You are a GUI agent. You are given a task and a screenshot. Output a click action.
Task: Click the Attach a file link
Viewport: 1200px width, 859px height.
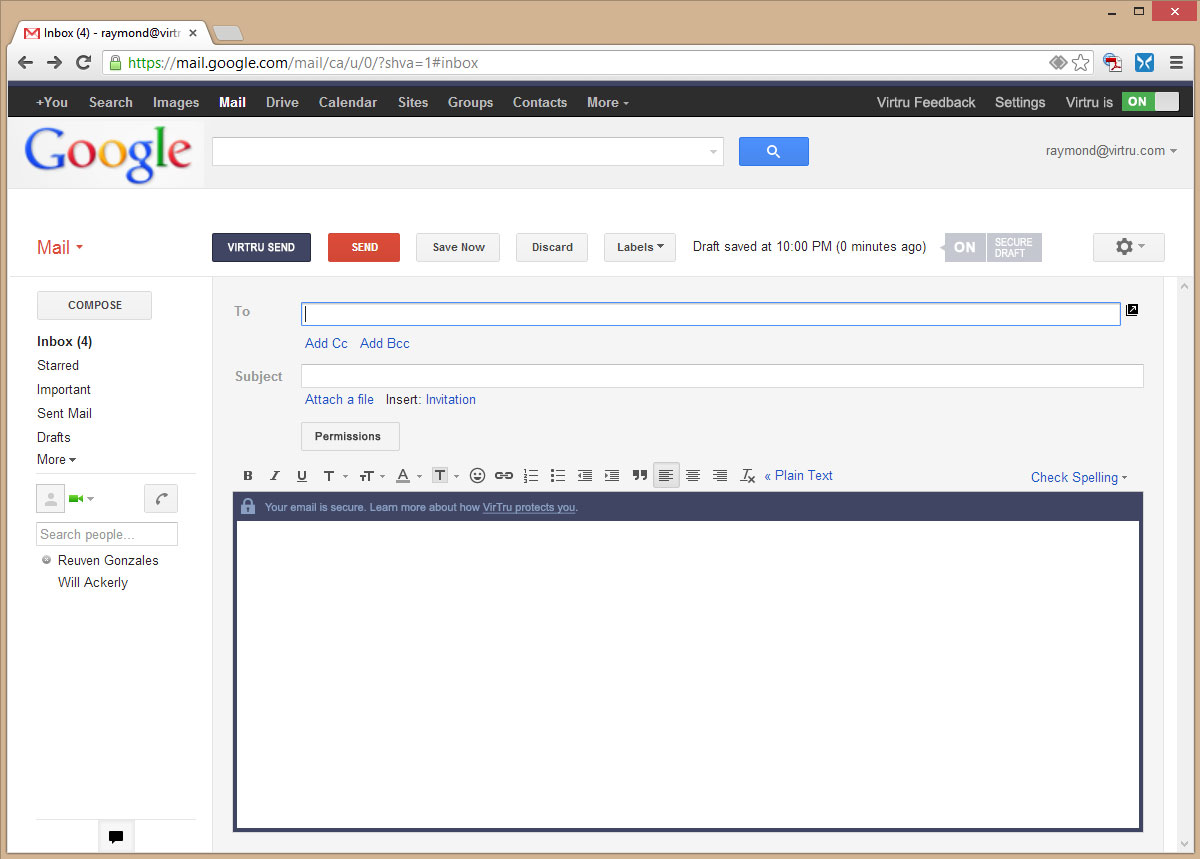pos(339,399)
